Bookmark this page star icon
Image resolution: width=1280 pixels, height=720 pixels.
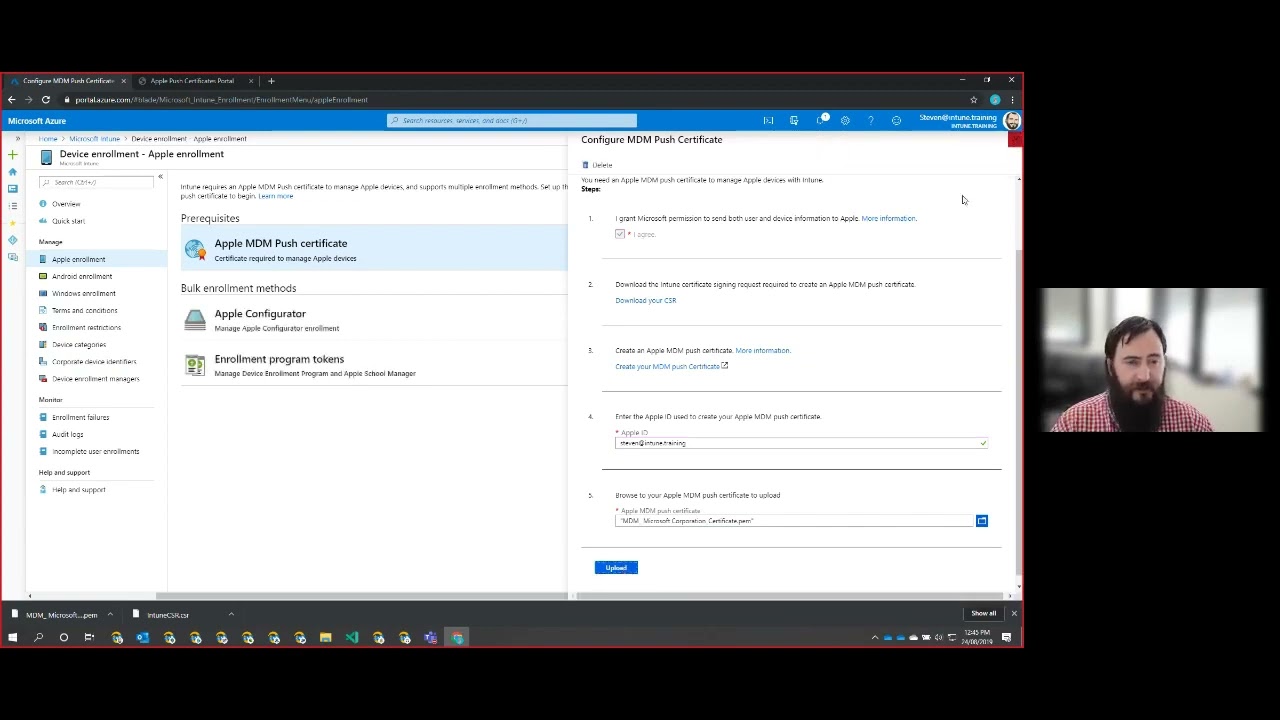(973, 100)
